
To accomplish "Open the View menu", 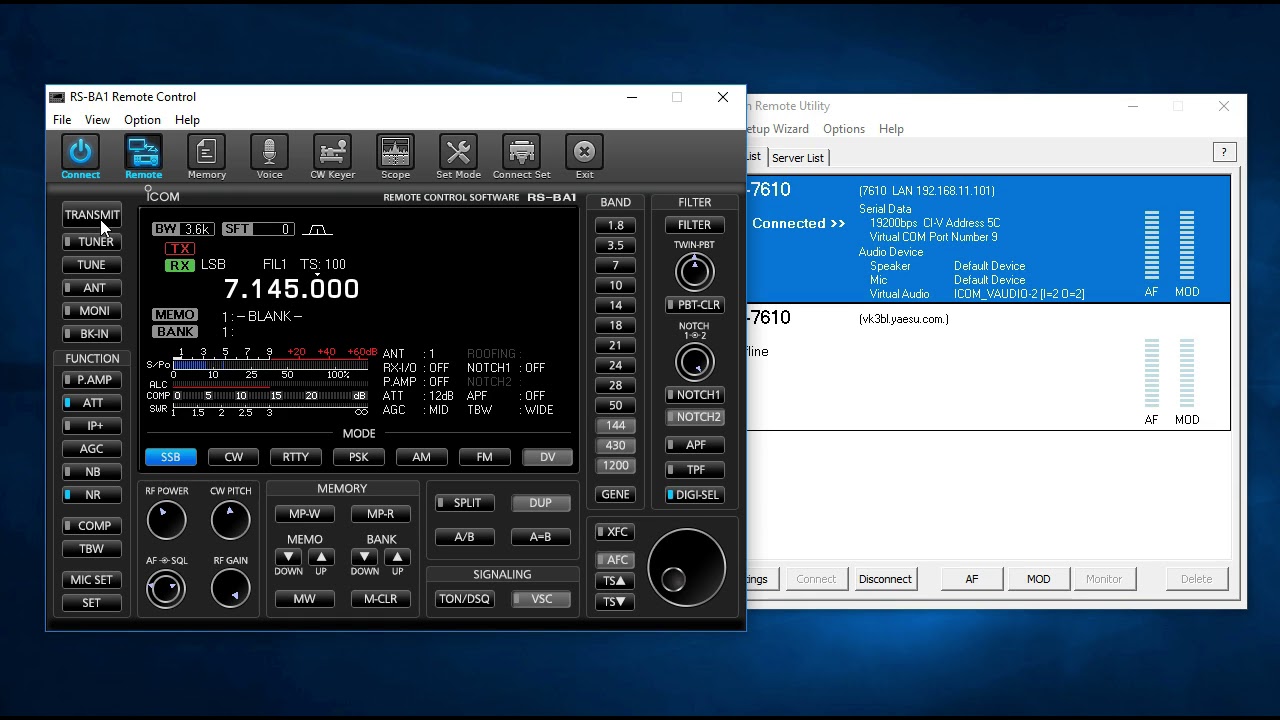I will coord(97,120).
